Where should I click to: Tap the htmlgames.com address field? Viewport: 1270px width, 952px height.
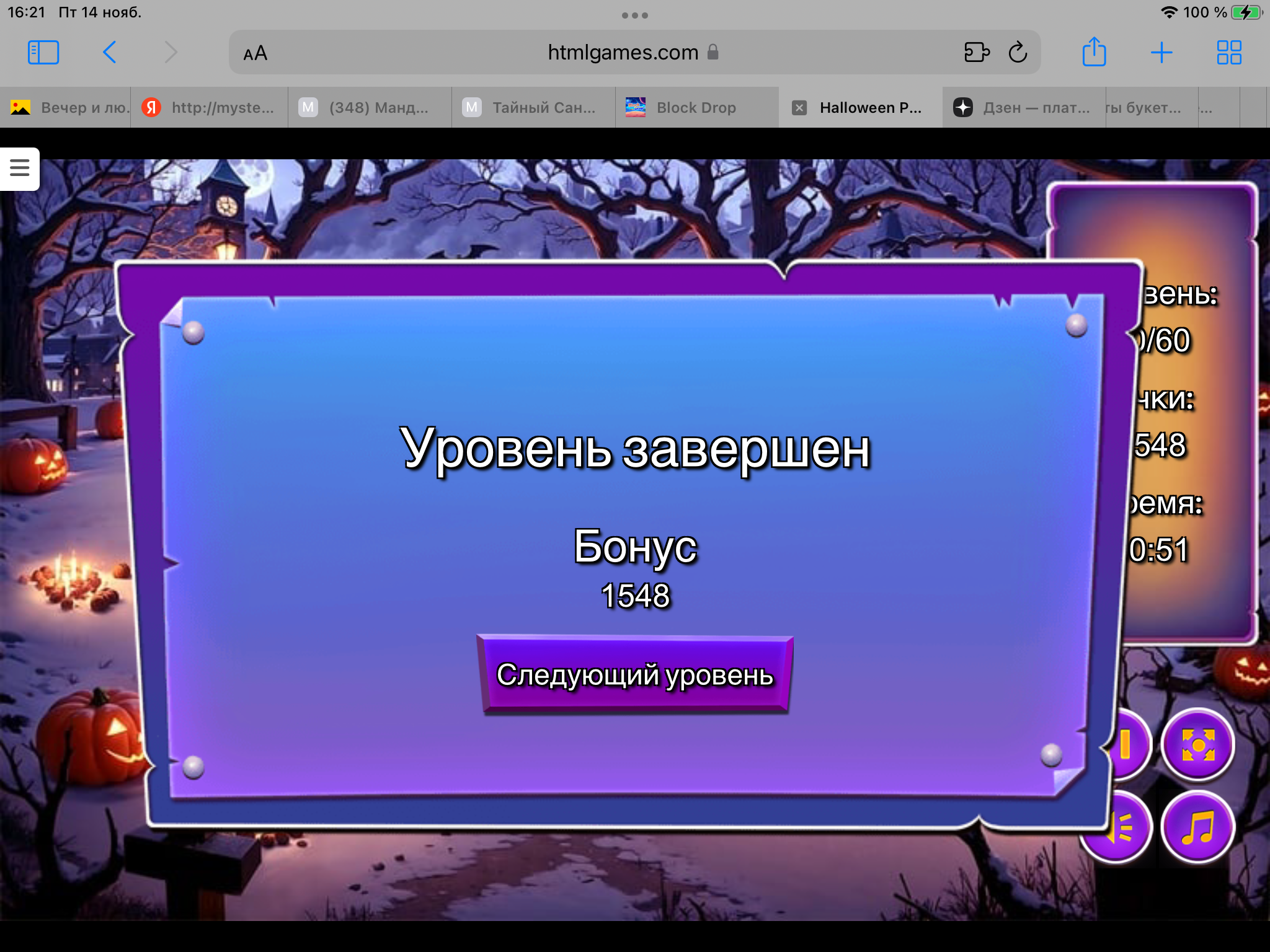623,53
